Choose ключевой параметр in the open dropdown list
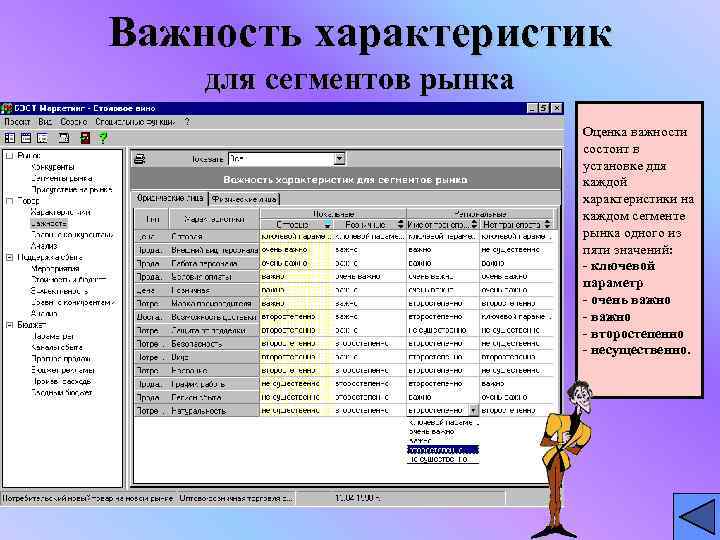720x540 pixels. (x=443, y=422)
